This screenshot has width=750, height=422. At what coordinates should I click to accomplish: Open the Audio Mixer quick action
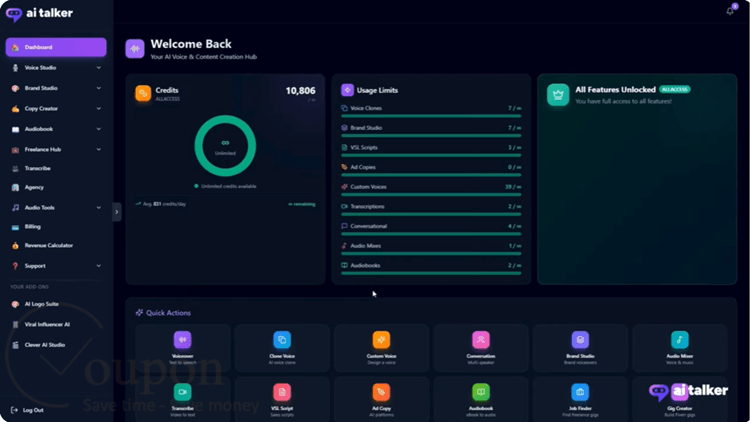680,348
